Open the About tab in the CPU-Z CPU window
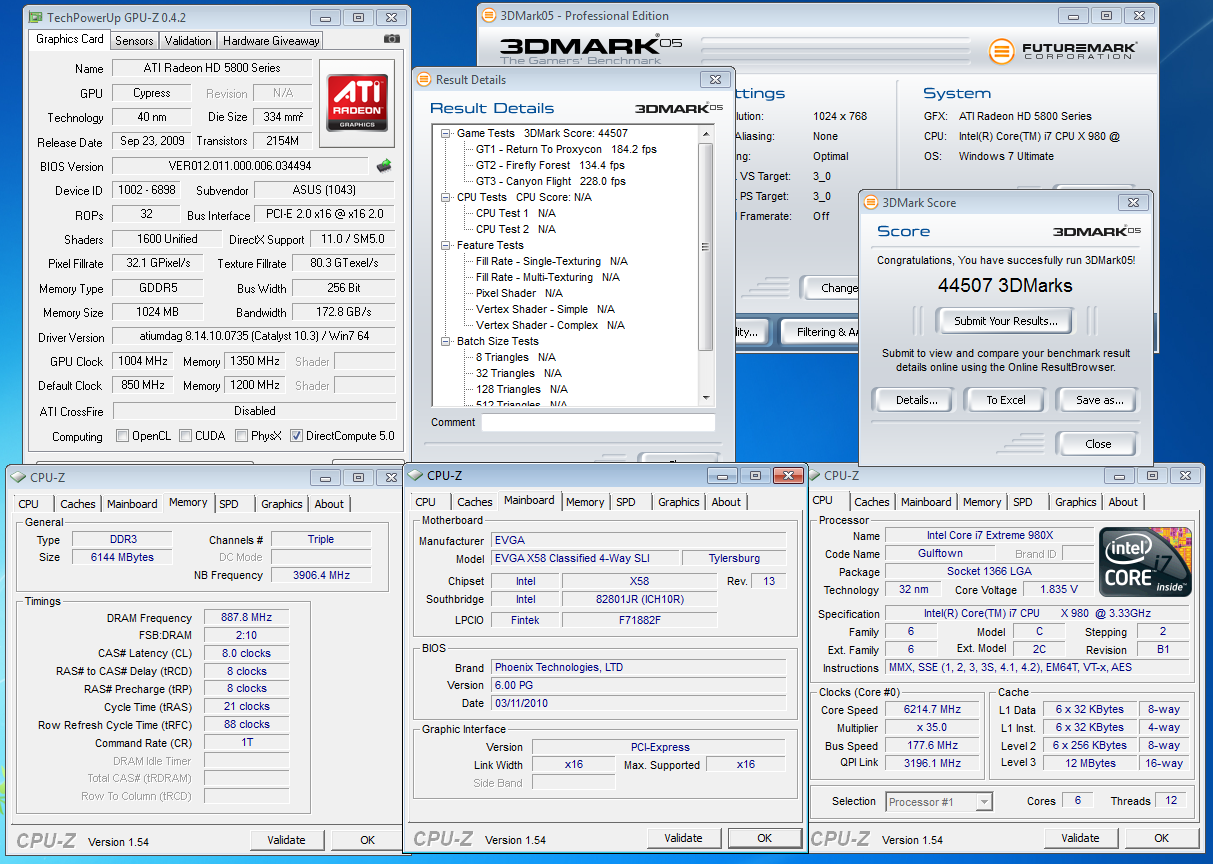This screenshot has height=864, width=1213. [x=1123, y=502]
